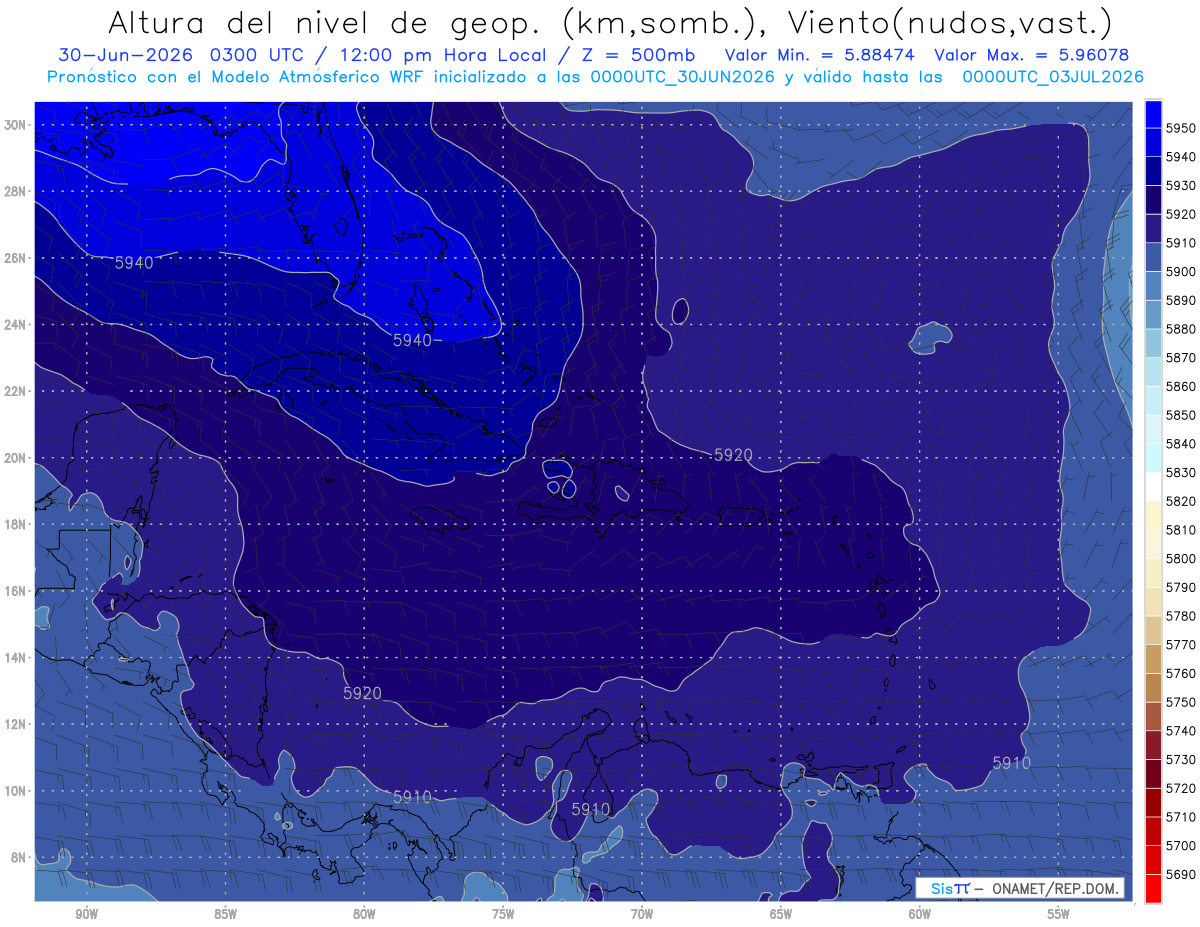This screenshot has height=927, width=1200.
Task: Click the 5740 color bar label
Action: click(x=1181, y=731)
